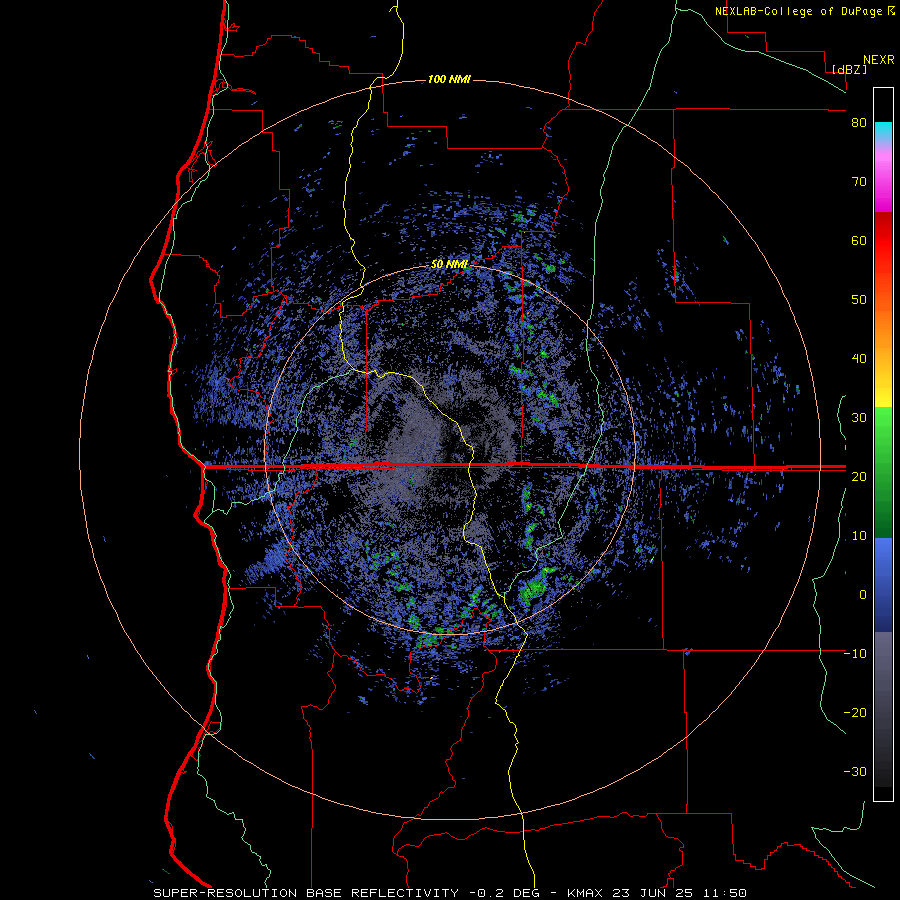Viewport: 900px width, 900px height.
Task: Click the 50 value on the dBZ scale
Action: (859, 300)
